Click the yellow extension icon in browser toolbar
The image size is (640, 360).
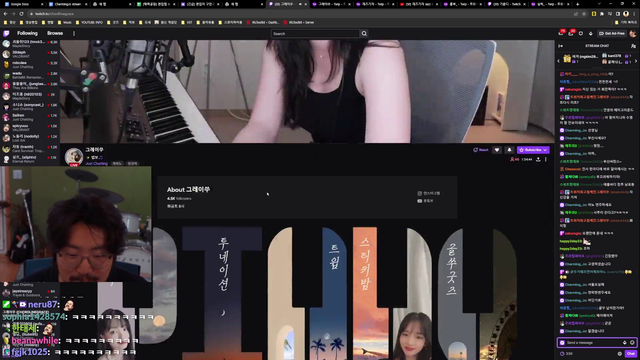[x=594, y=13]
